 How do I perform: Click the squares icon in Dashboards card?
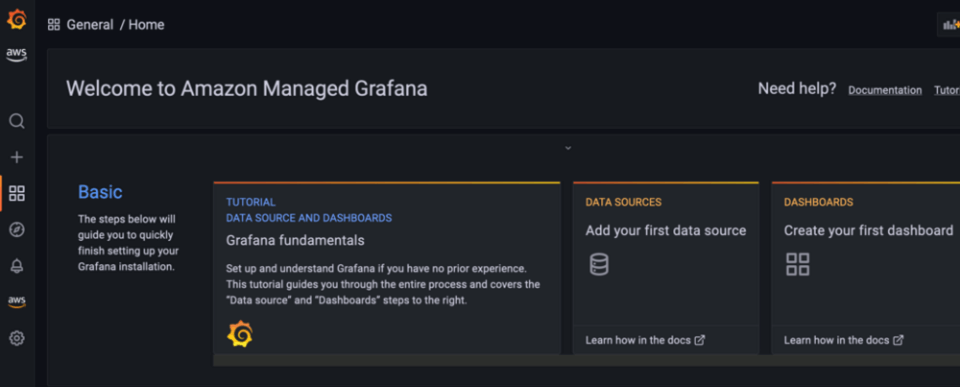pos(798,265)
